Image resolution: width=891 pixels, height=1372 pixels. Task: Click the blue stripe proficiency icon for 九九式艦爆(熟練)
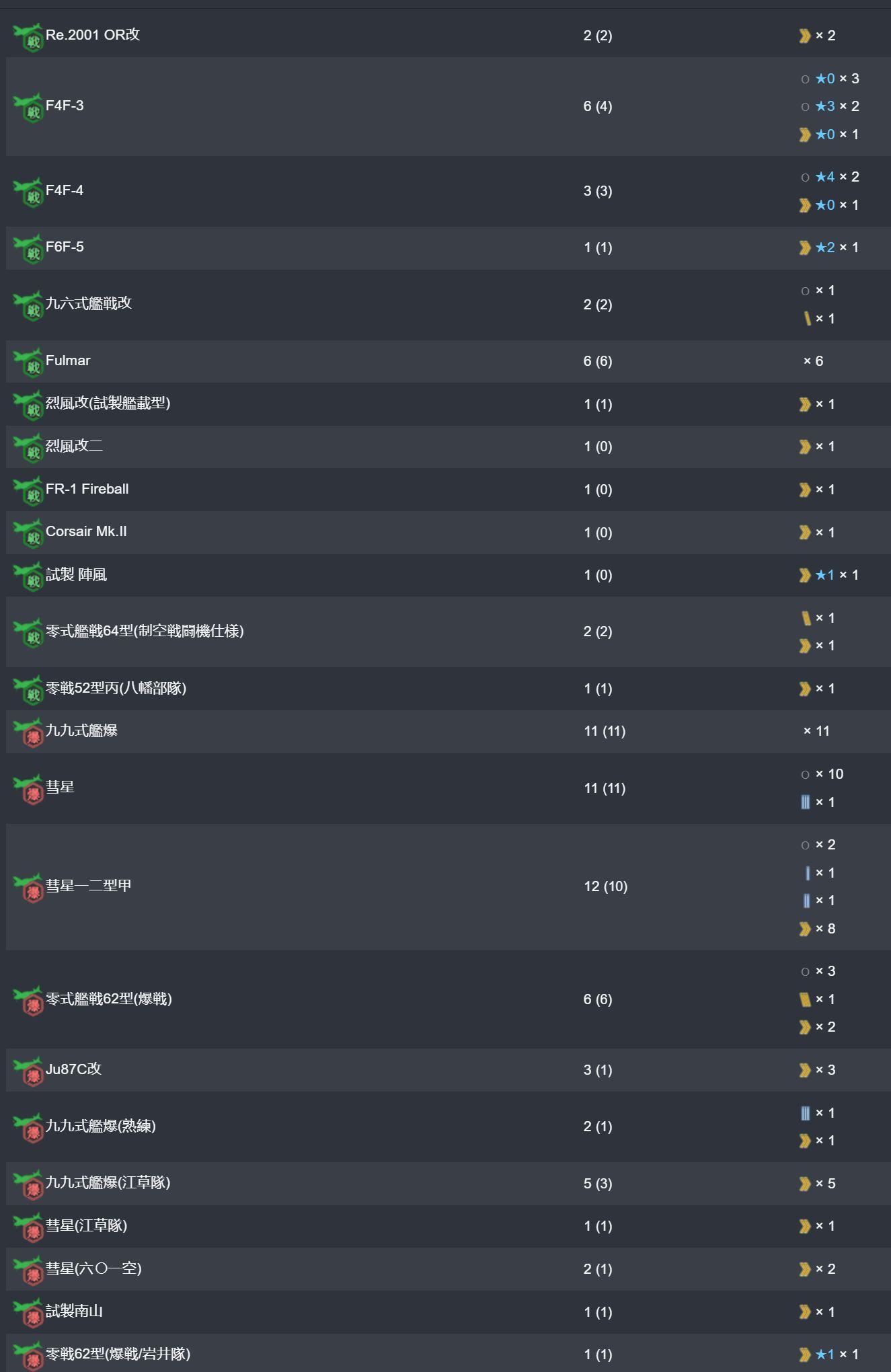(805, 1113)
